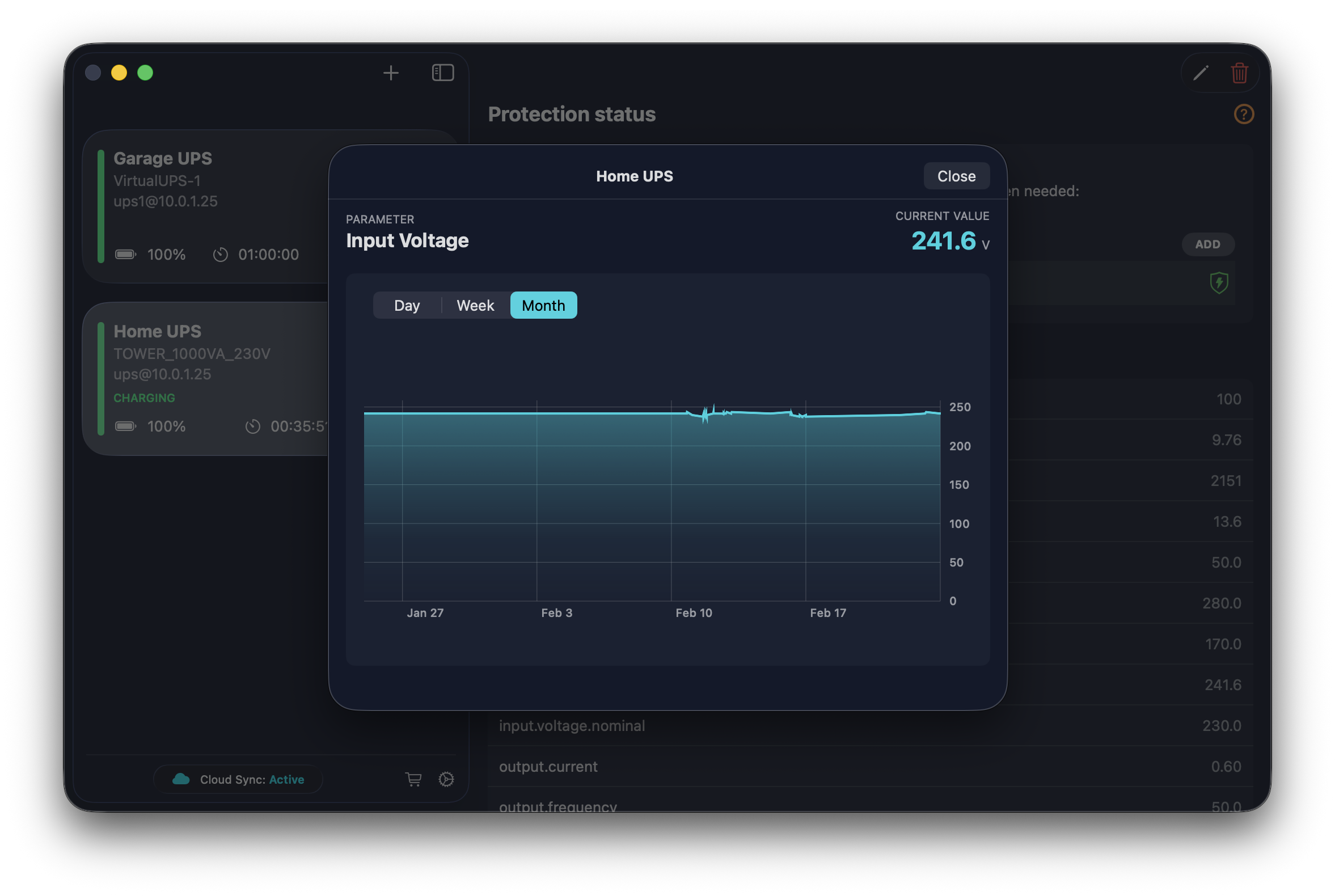Viewport: 1335px width, 896px height.
Task: Click the 0.60 output current value
Action: pyautogui.click(x=1226, y=766)
